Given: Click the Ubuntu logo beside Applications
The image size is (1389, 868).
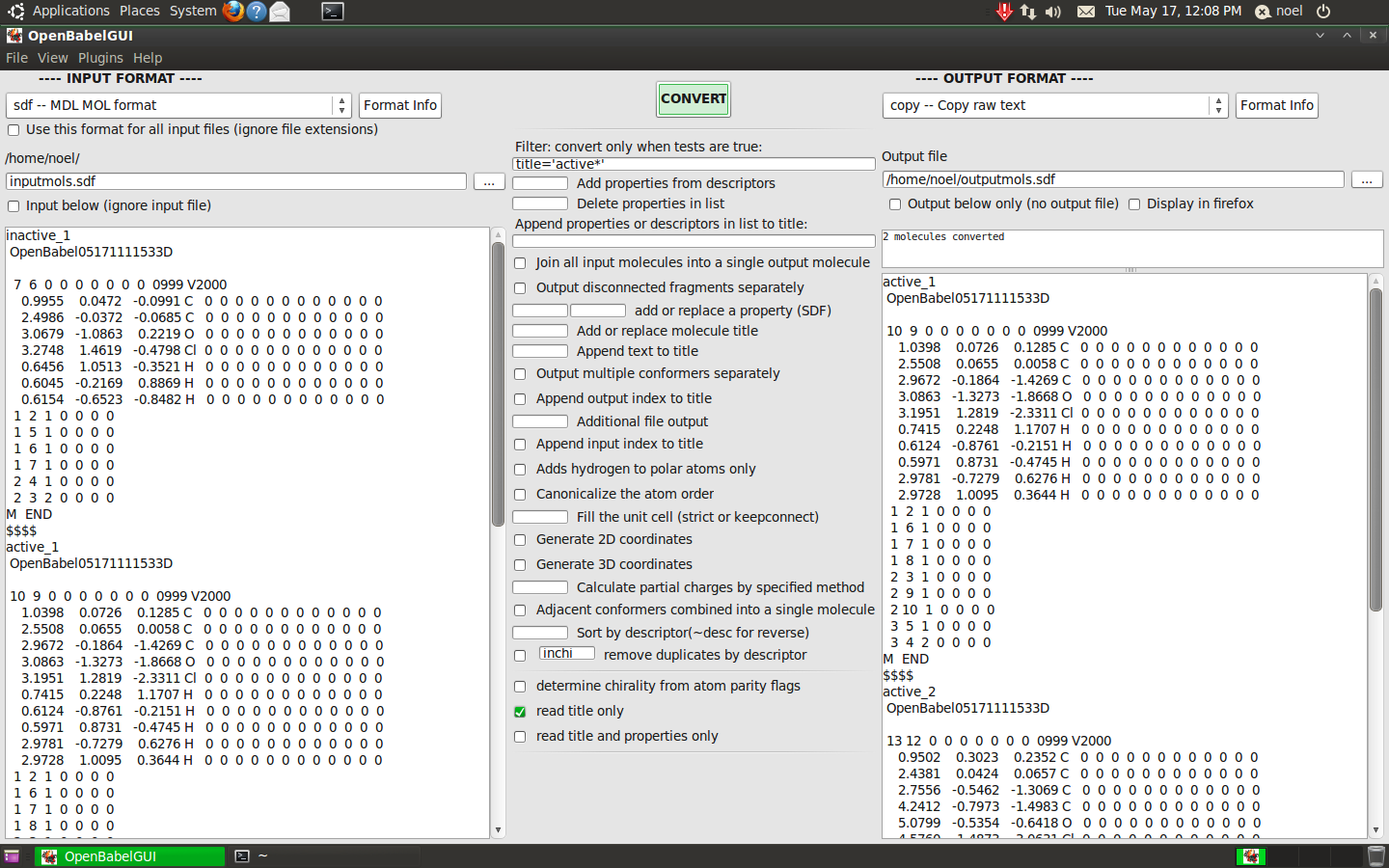Looking at the screenshot, I should pos(15,12).
